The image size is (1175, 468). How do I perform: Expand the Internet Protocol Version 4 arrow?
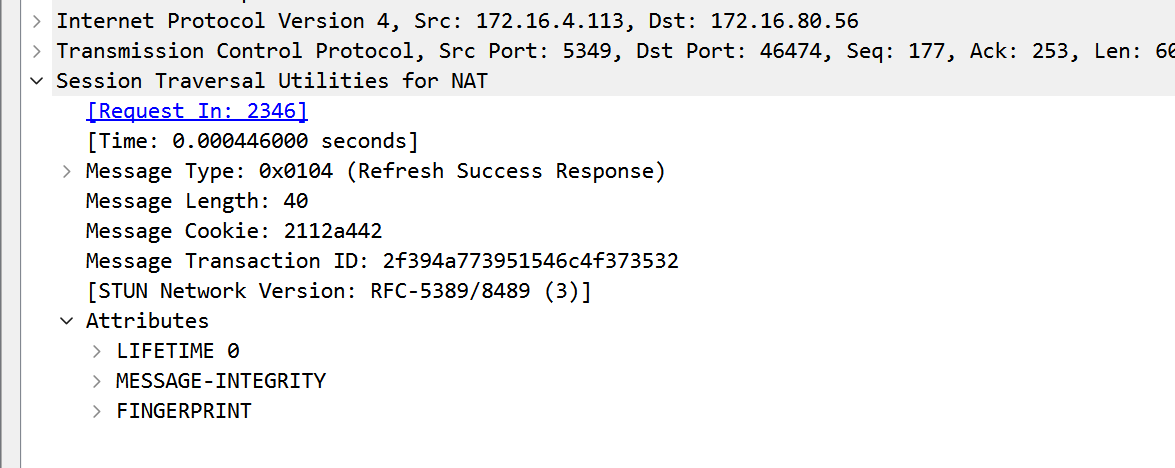tap(37, 21)
